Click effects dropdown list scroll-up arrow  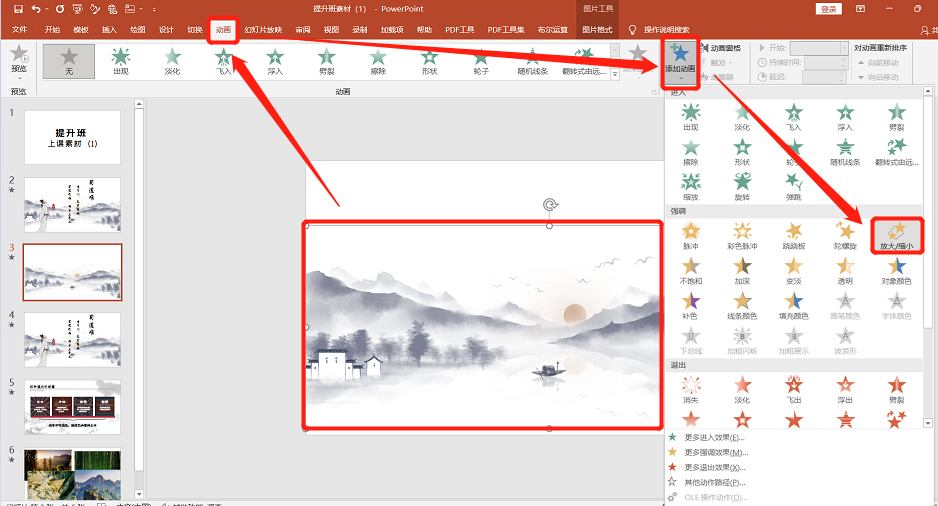pos(928,92)
